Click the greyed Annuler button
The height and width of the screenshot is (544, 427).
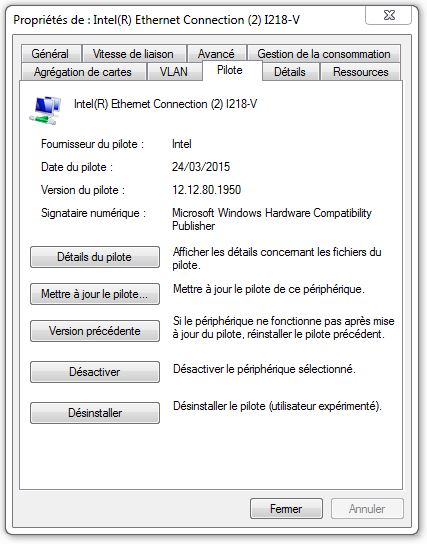(x=367, y=509)
